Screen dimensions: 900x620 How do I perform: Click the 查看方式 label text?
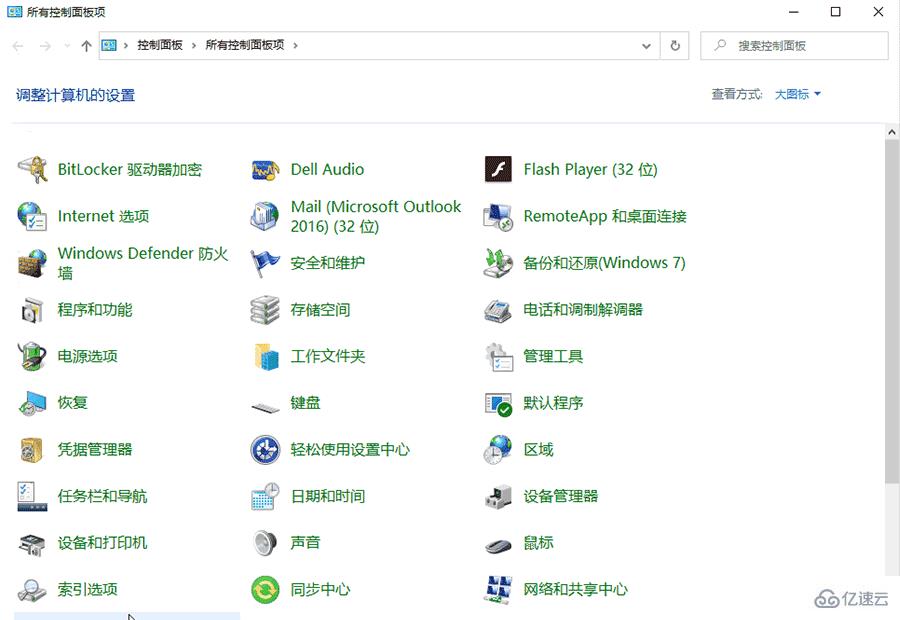click(x=737, y=94)
